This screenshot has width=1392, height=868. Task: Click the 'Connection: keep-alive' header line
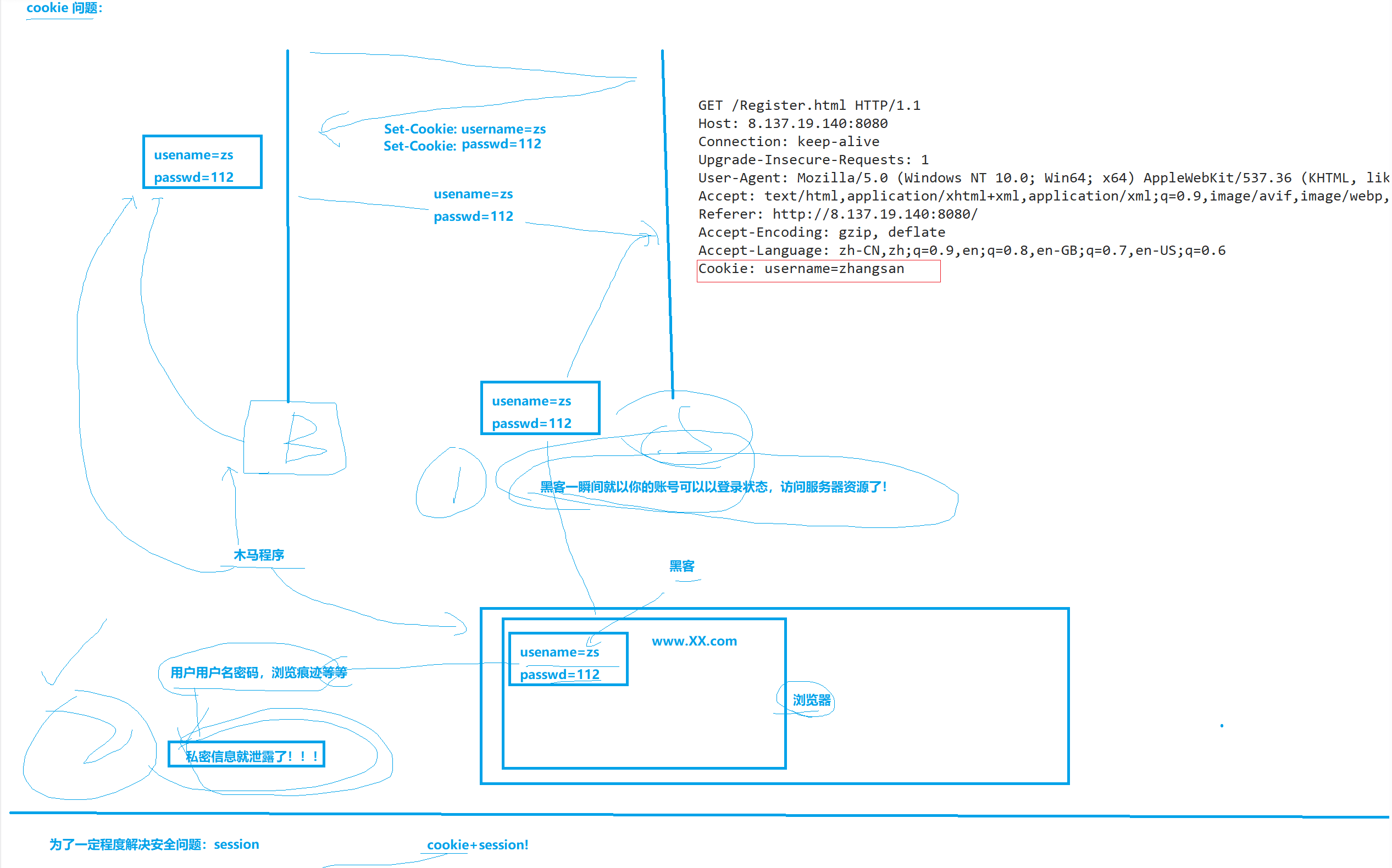(x=789, y=142)
